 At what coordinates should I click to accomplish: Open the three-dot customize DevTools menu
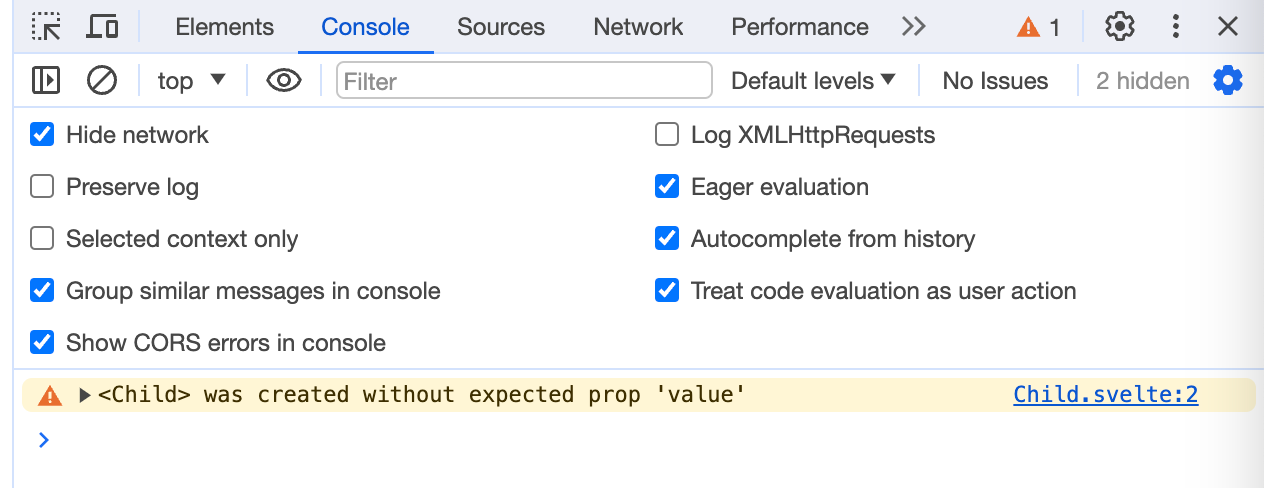1176,27
